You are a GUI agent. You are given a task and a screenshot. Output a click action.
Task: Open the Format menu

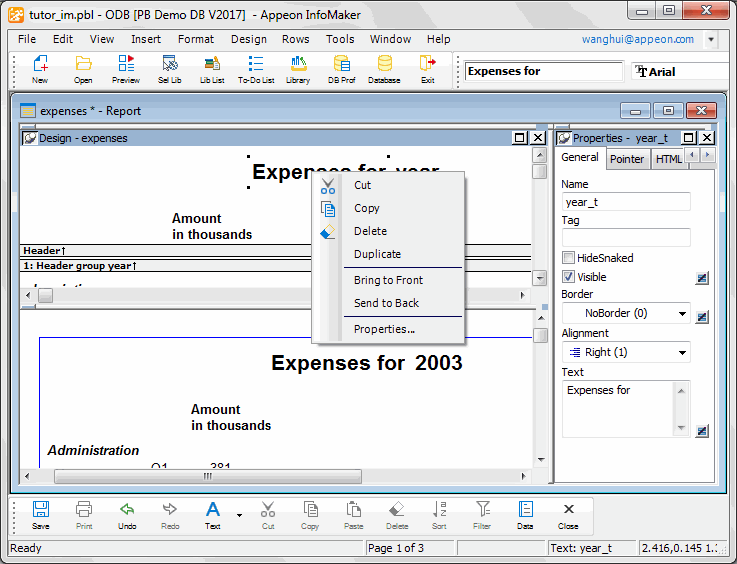(196, 39)
